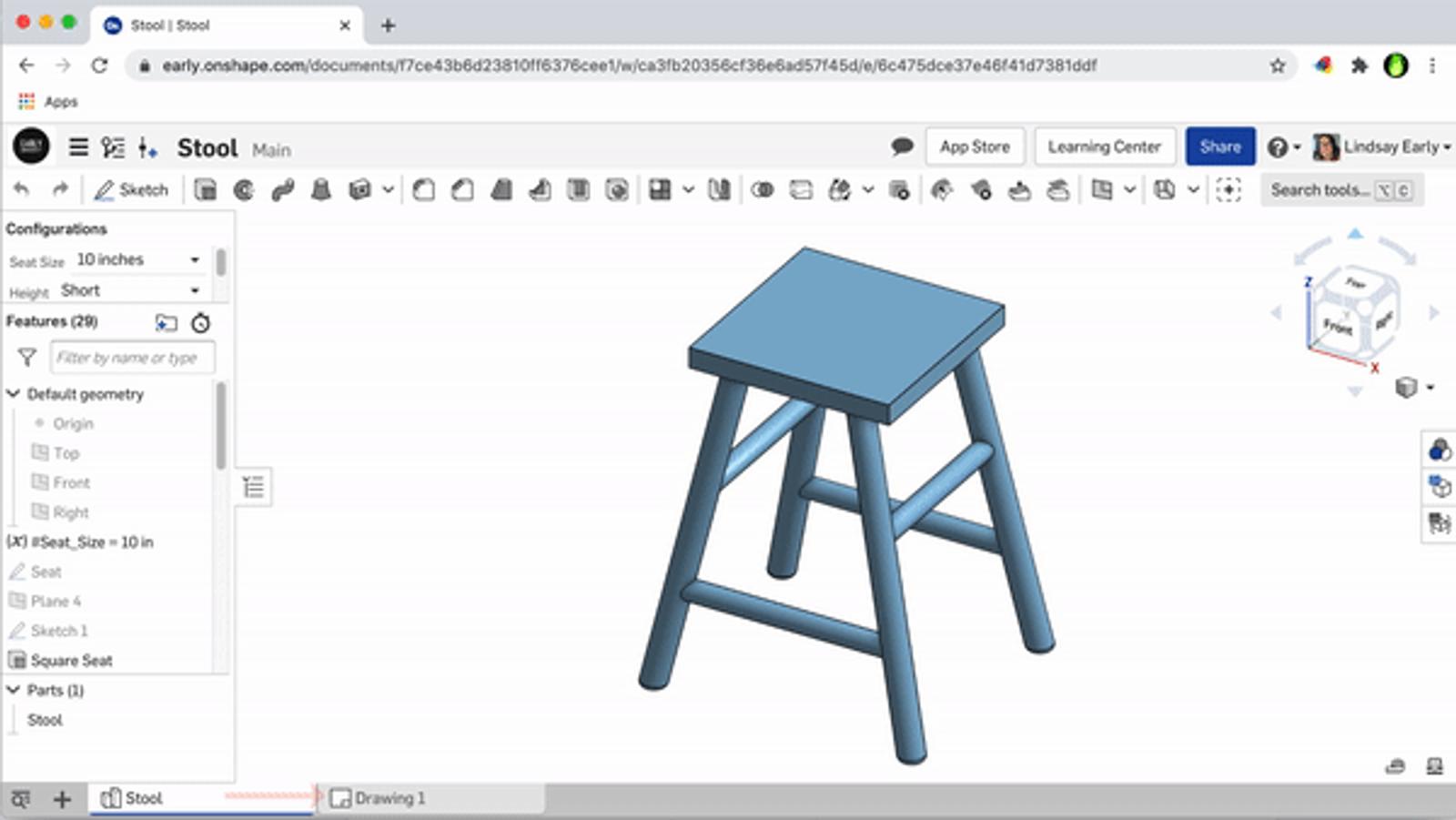Start the regeneration time stopwatch
Viewport: 1456px width, 820px height.
[x=201, y=322]
